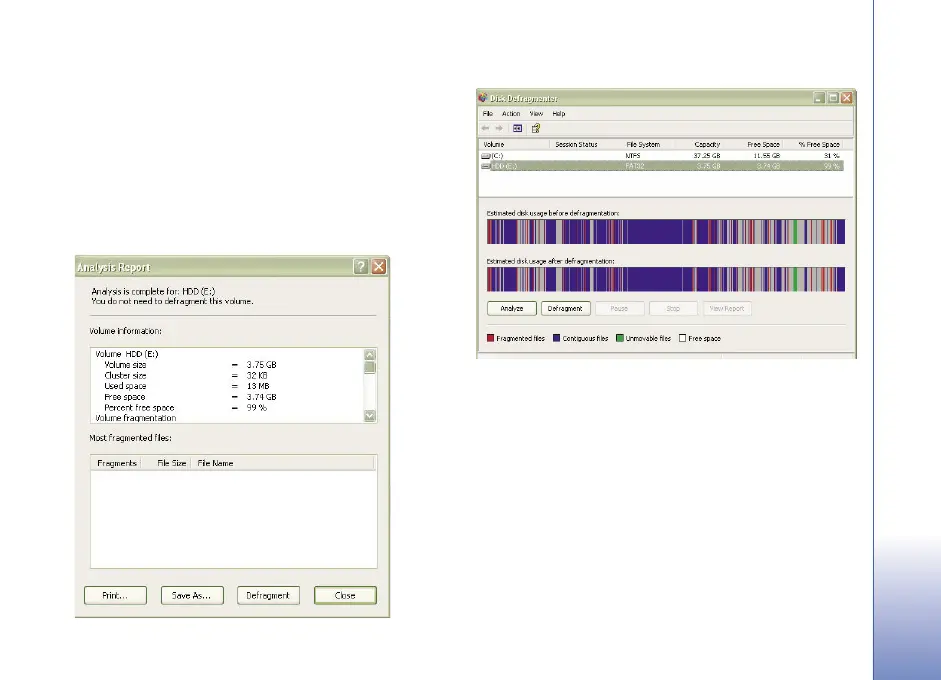Click the Close button in Analysis Report
Screen dimensions: 941x680
345,595
